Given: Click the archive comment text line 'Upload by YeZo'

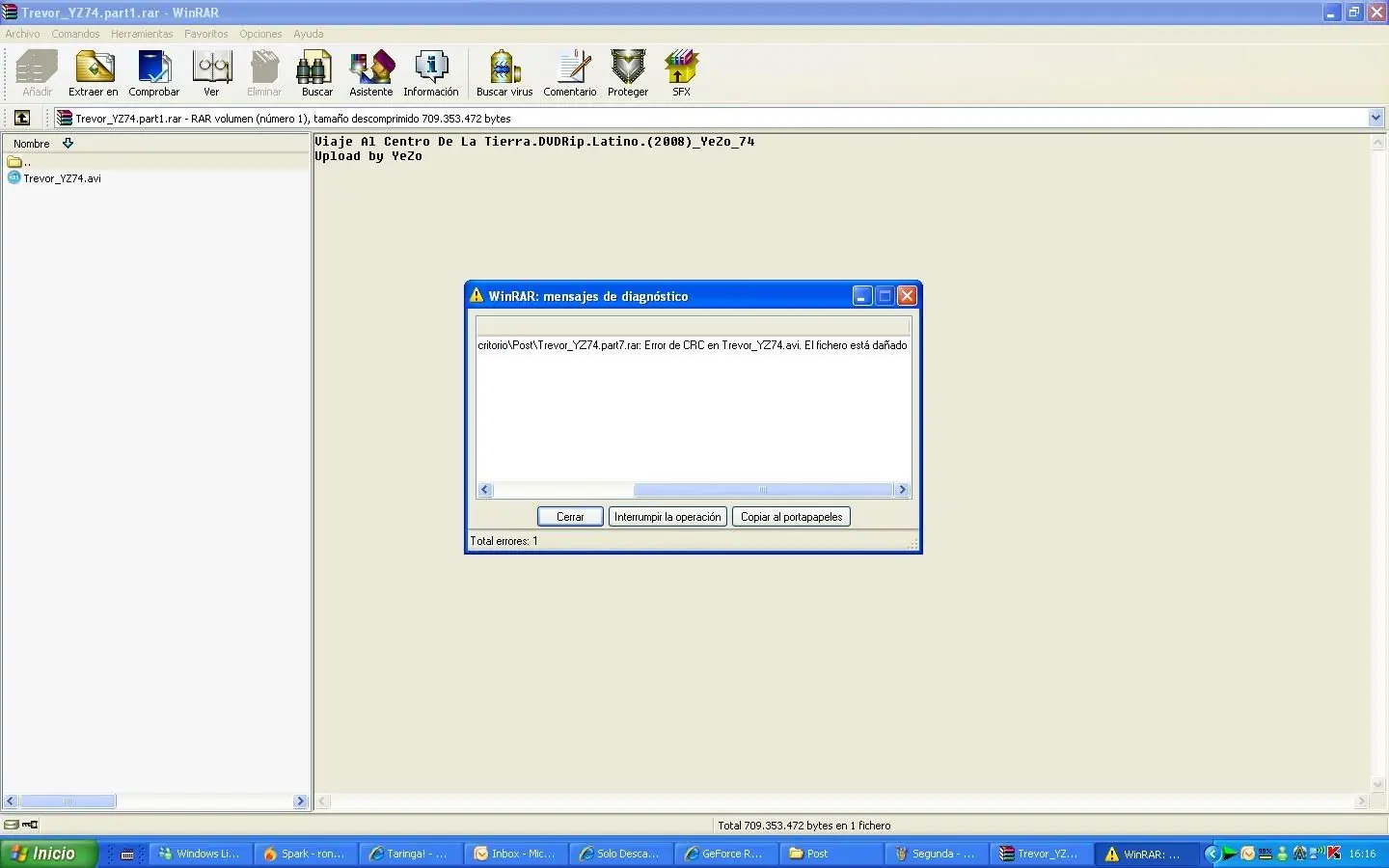Looking at the screenshot, I should click(368, 156).
